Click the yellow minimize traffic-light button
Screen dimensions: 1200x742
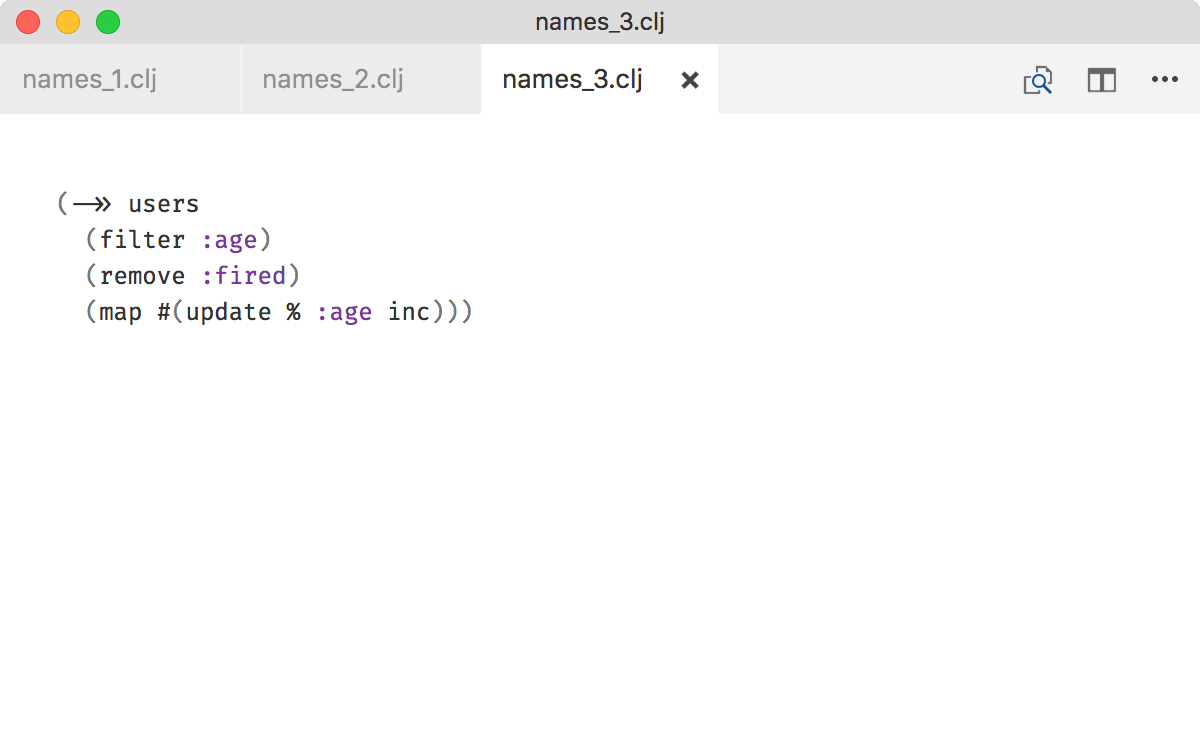coord(67,20)
